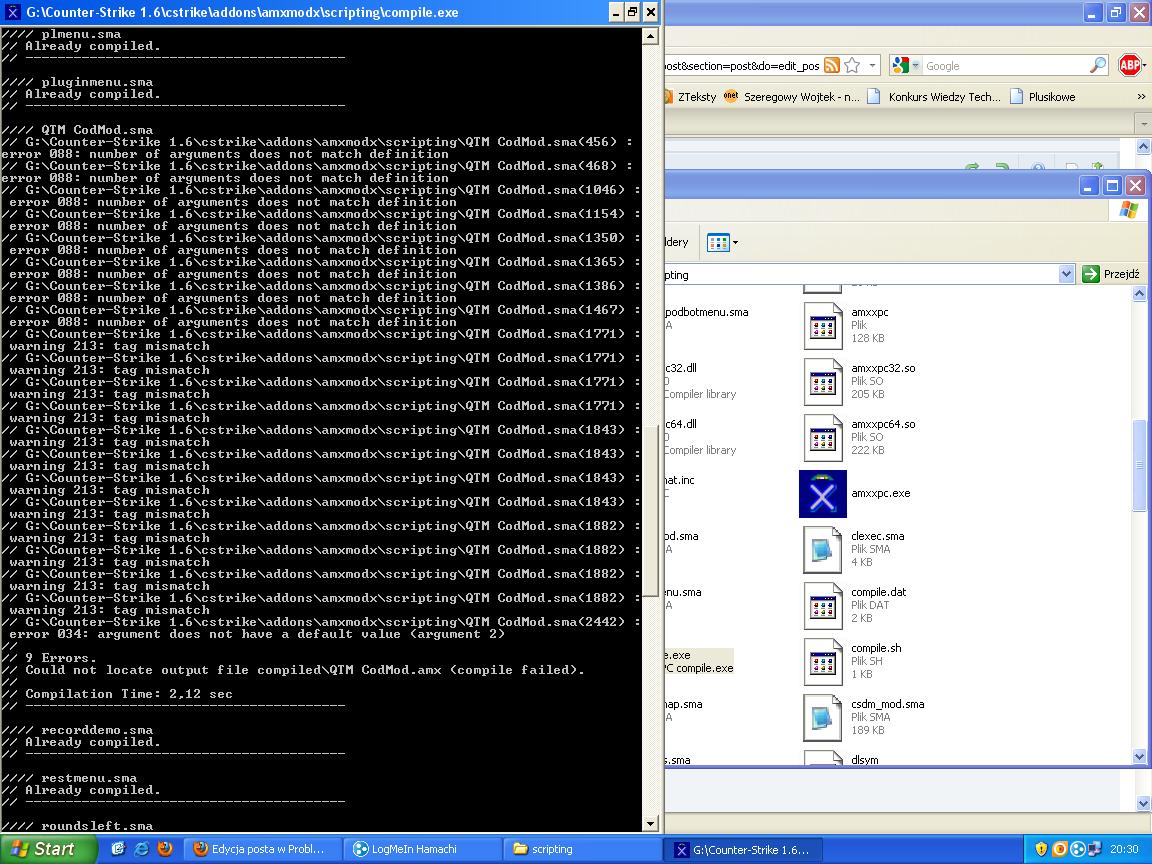Screen dimensions: 1152x864
Task: Open the Windows Start button
Action: click(x=48, y=849)
